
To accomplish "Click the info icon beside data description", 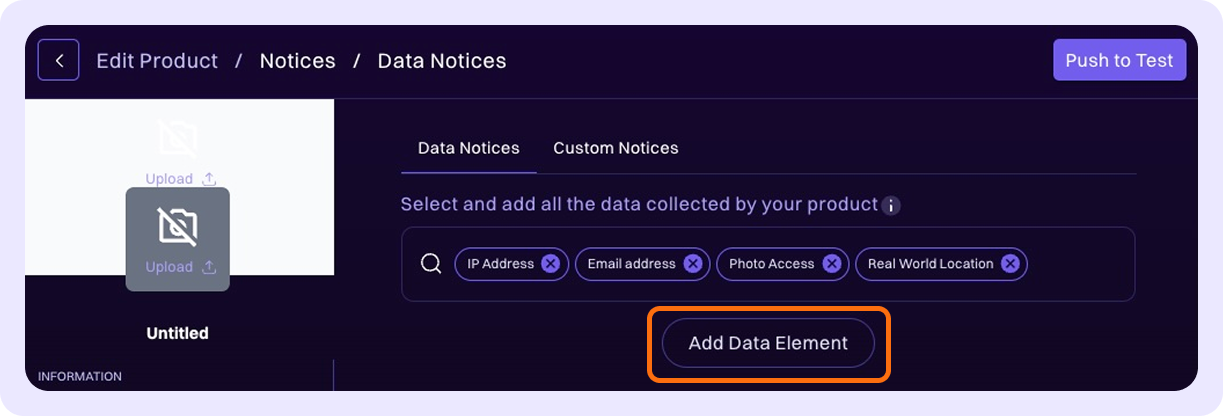I will coord(891,206).
